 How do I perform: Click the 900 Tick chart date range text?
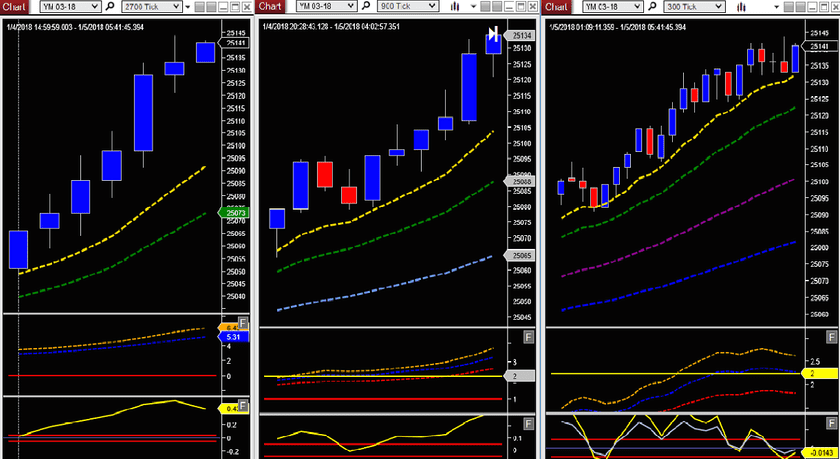point(331,27)
